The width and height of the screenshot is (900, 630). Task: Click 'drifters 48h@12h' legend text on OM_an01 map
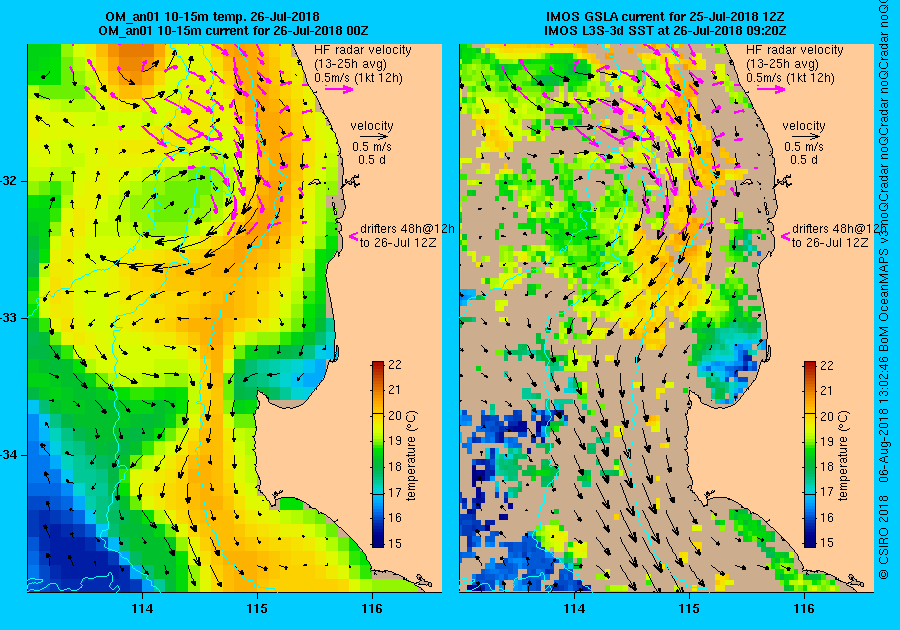pos(408,228)
